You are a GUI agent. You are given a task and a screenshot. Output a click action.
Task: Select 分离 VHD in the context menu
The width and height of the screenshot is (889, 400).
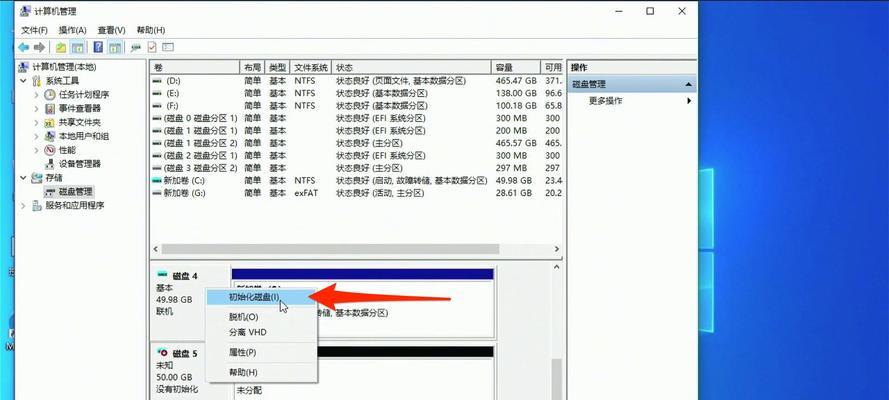pyautogui.click(x=261, y=332)
